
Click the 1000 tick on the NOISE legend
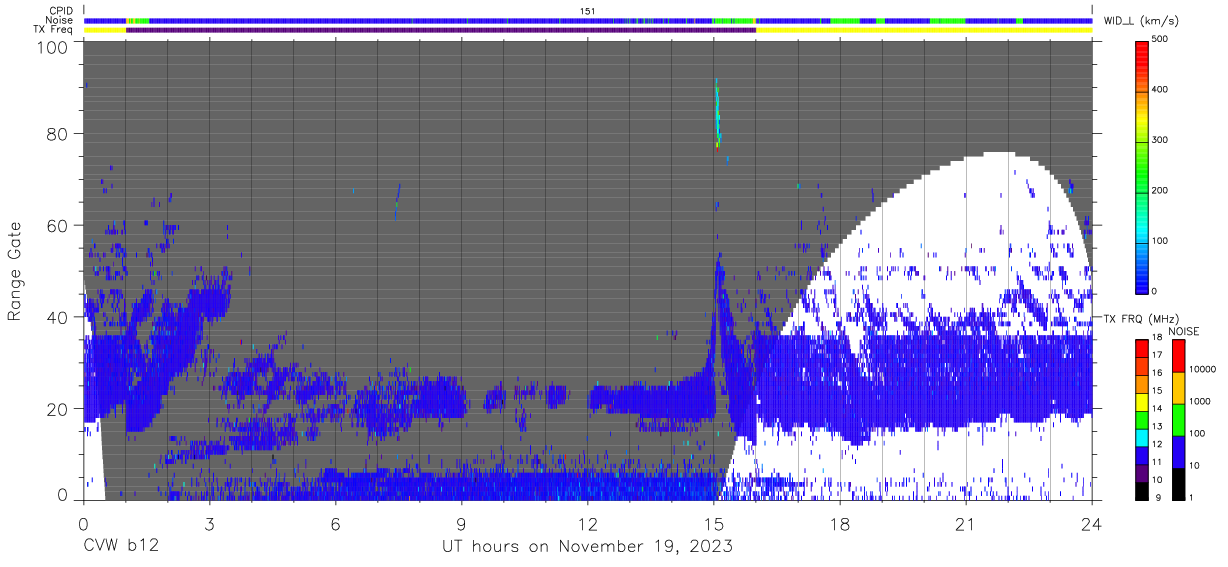(x=1198, y=402)
